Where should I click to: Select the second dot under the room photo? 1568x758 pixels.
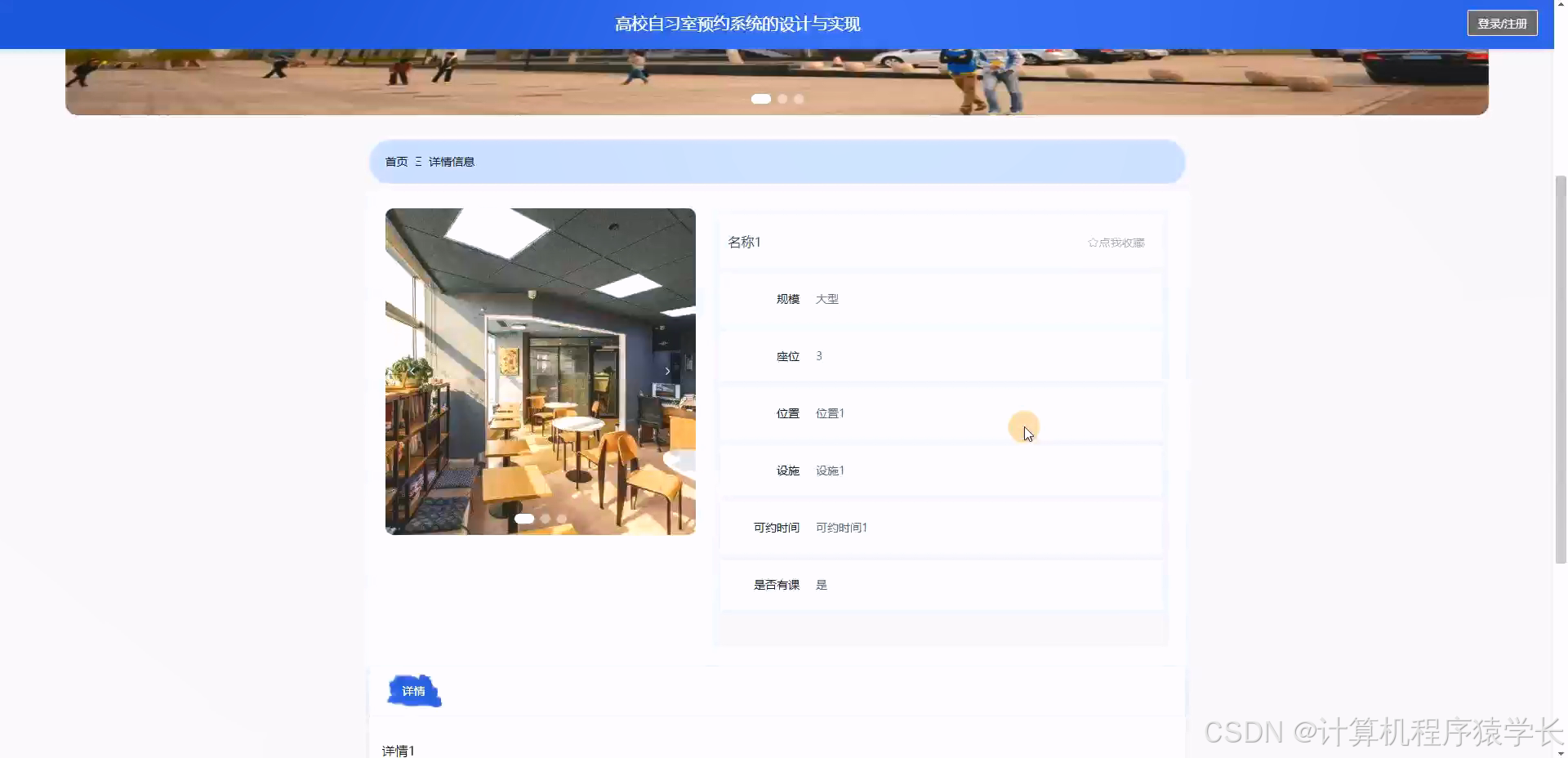pos(544,519)
